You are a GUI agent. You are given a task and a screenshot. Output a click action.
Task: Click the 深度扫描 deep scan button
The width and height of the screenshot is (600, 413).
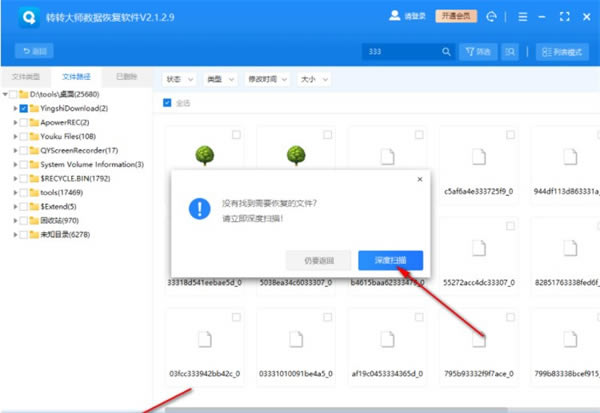pos(390,260)
